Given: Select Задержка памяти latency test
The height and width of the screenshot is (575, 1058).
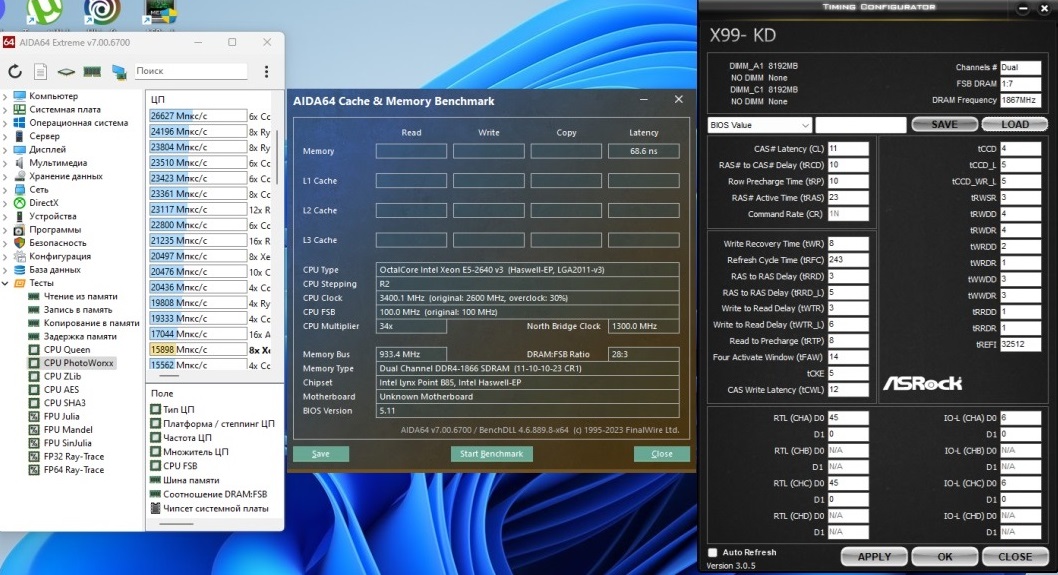Looking at the screenshot, I should [x=80, y=336].
